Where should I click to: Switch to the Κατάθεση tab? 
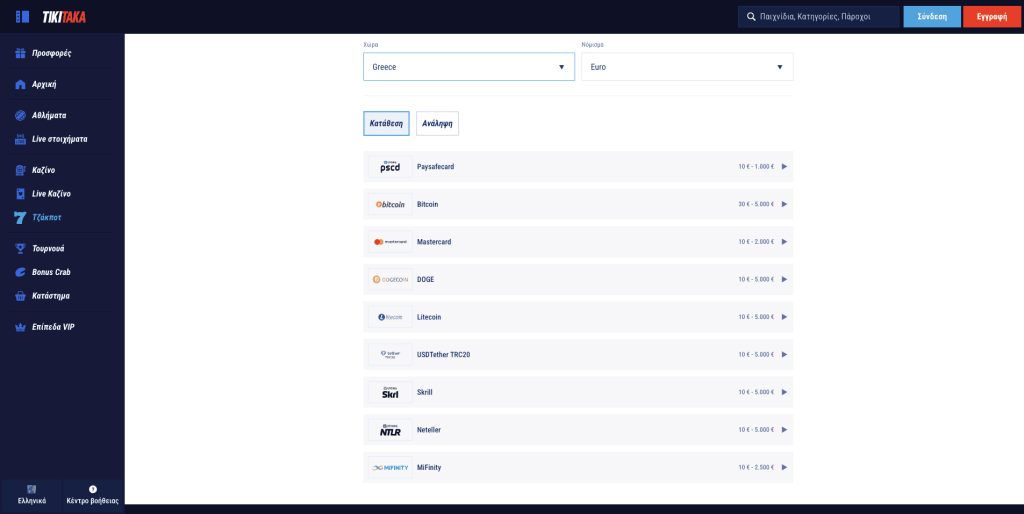386,124
